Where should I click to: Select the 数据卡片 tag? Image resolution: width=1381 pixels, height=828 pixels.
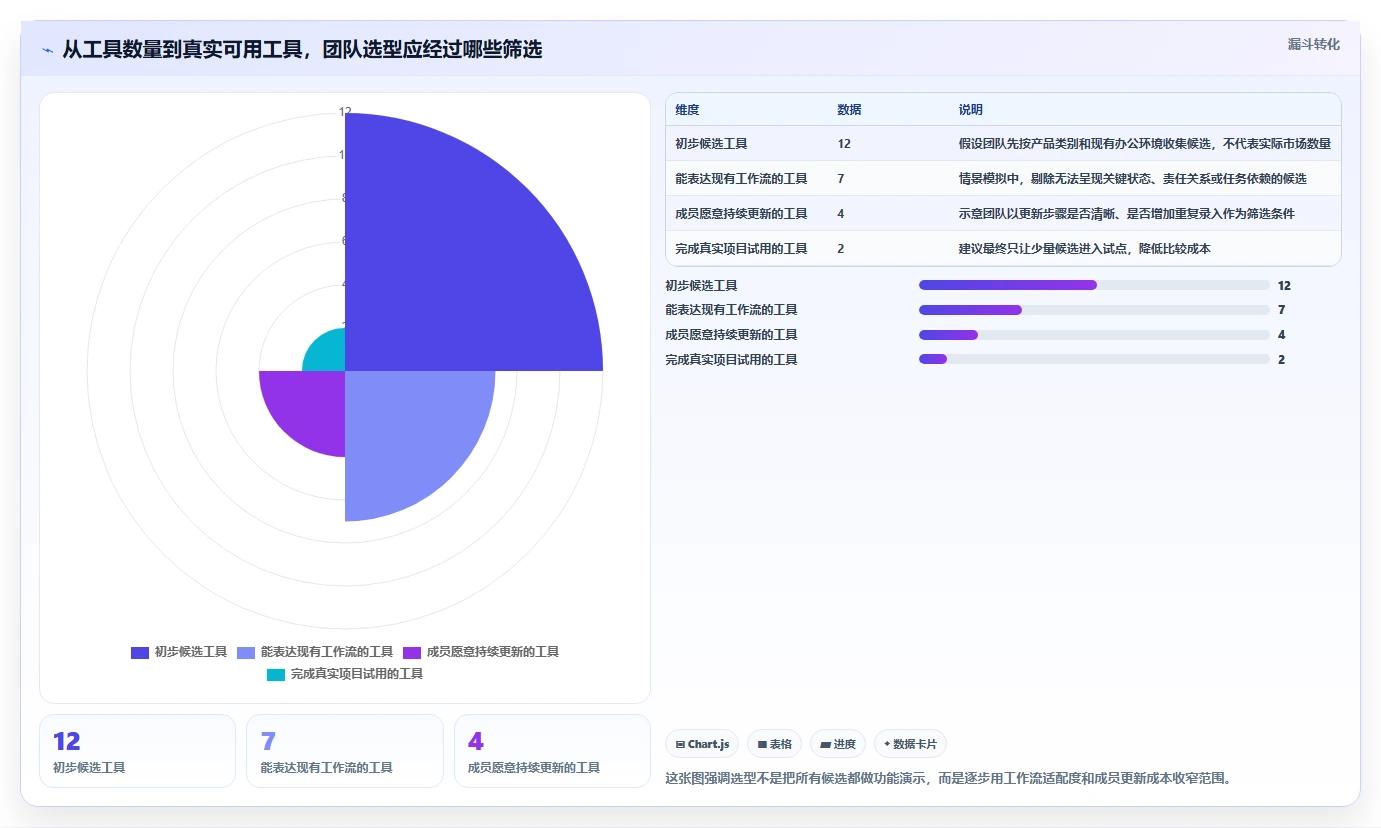coord(910,744)
